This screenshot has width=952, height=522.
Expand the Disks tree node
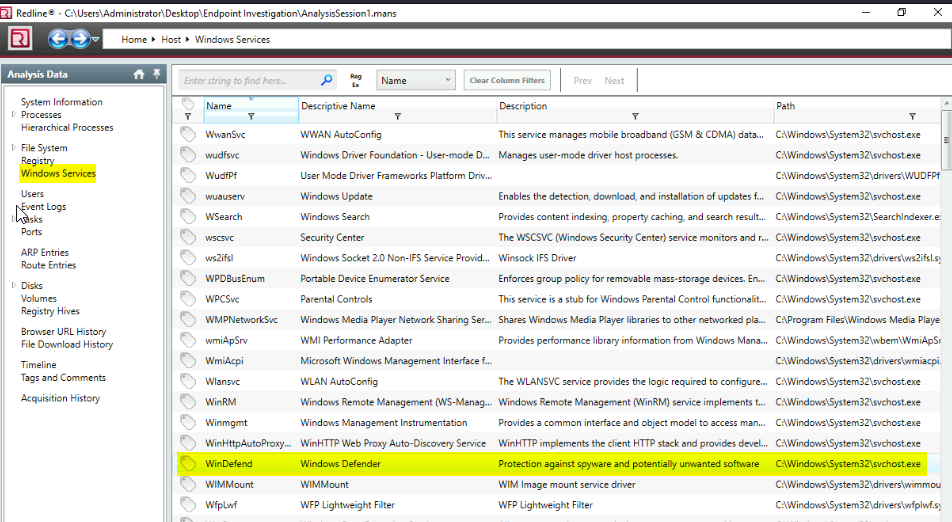[13, 285]
